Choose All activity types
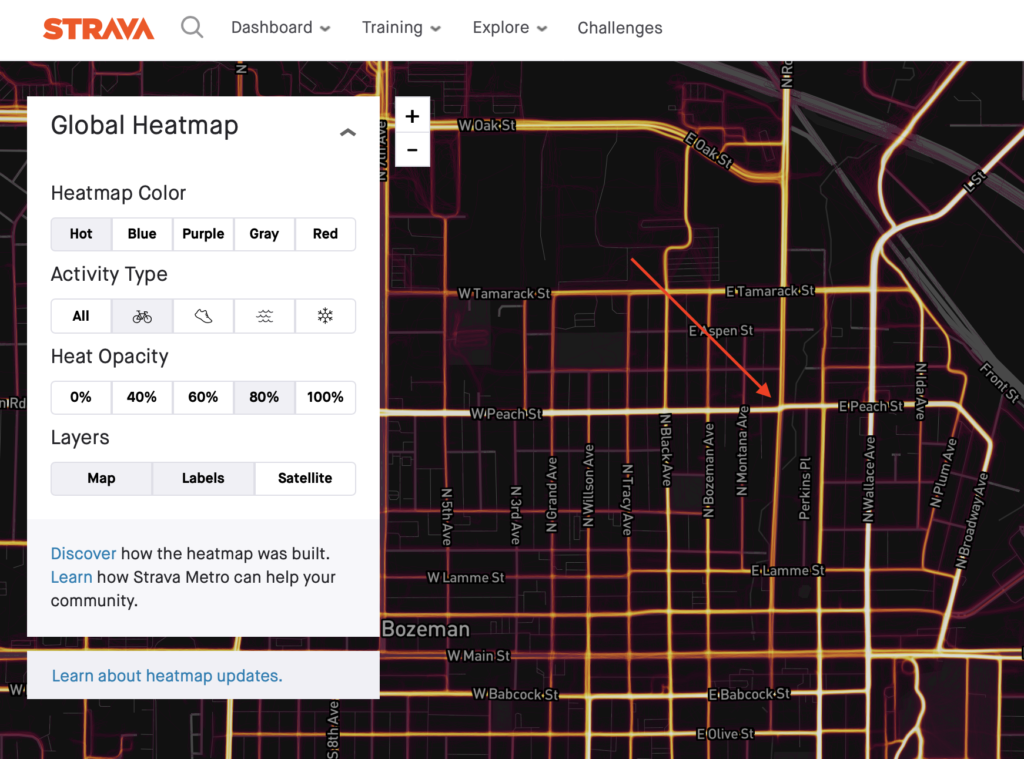This screenshot has width=1024, height=759. click(81, 316)
